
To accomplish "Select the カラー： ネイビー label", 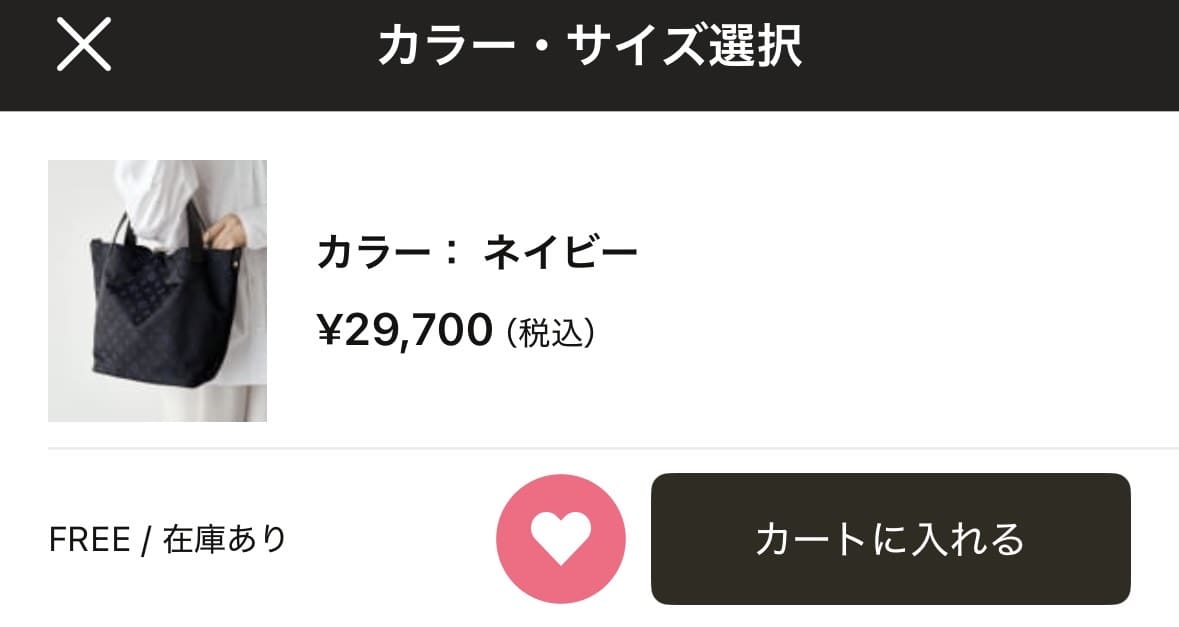I will [476, 253].
